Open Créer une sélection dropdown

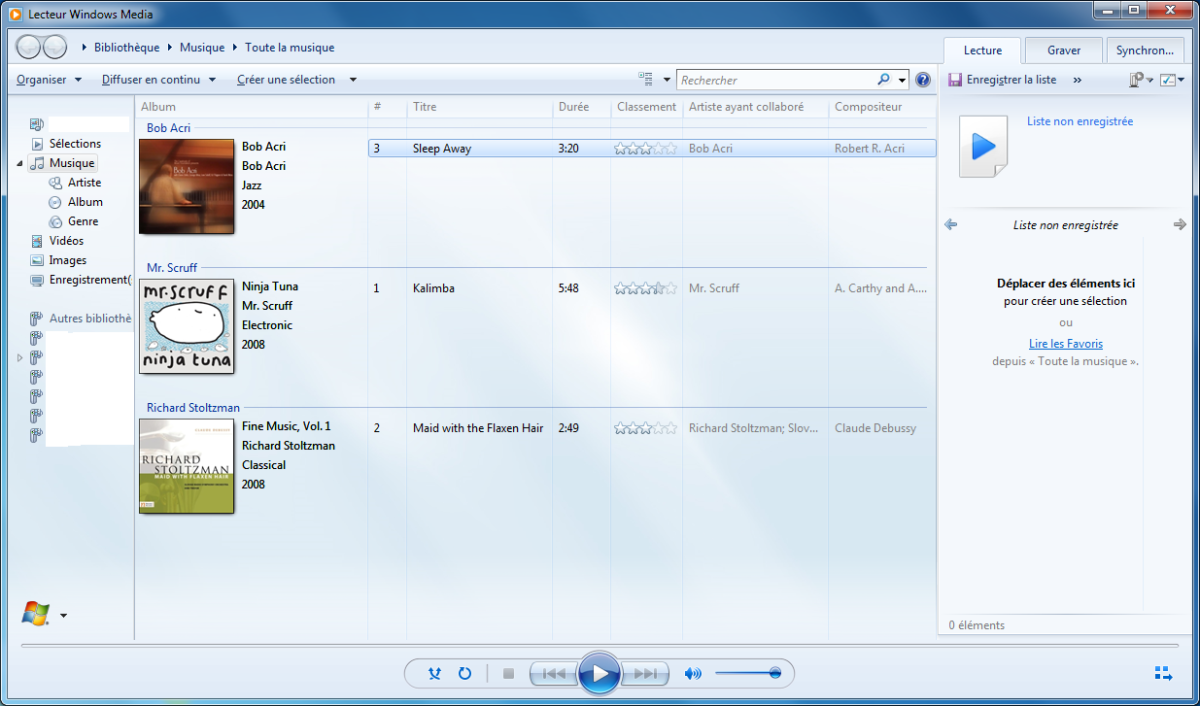[297, 80]
